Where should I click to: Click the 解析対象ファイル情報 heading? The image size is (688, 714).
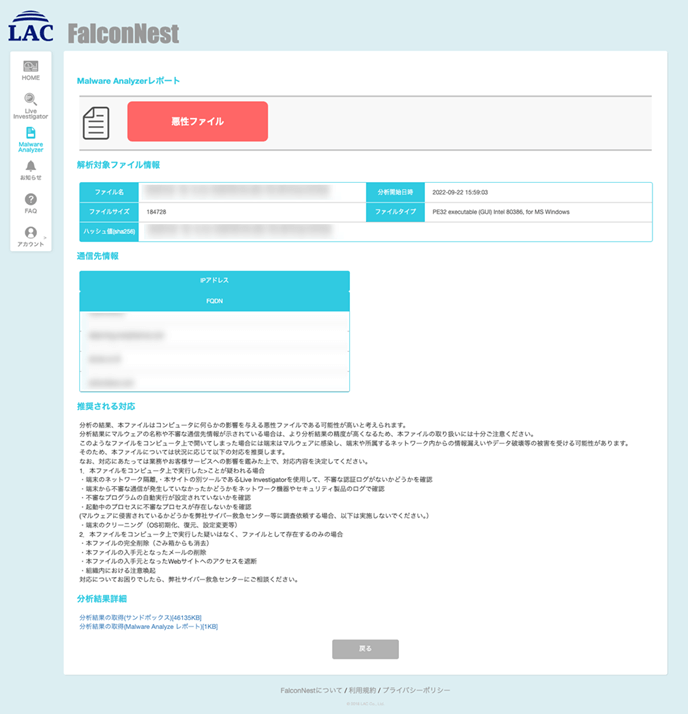[x=118, y=165]
